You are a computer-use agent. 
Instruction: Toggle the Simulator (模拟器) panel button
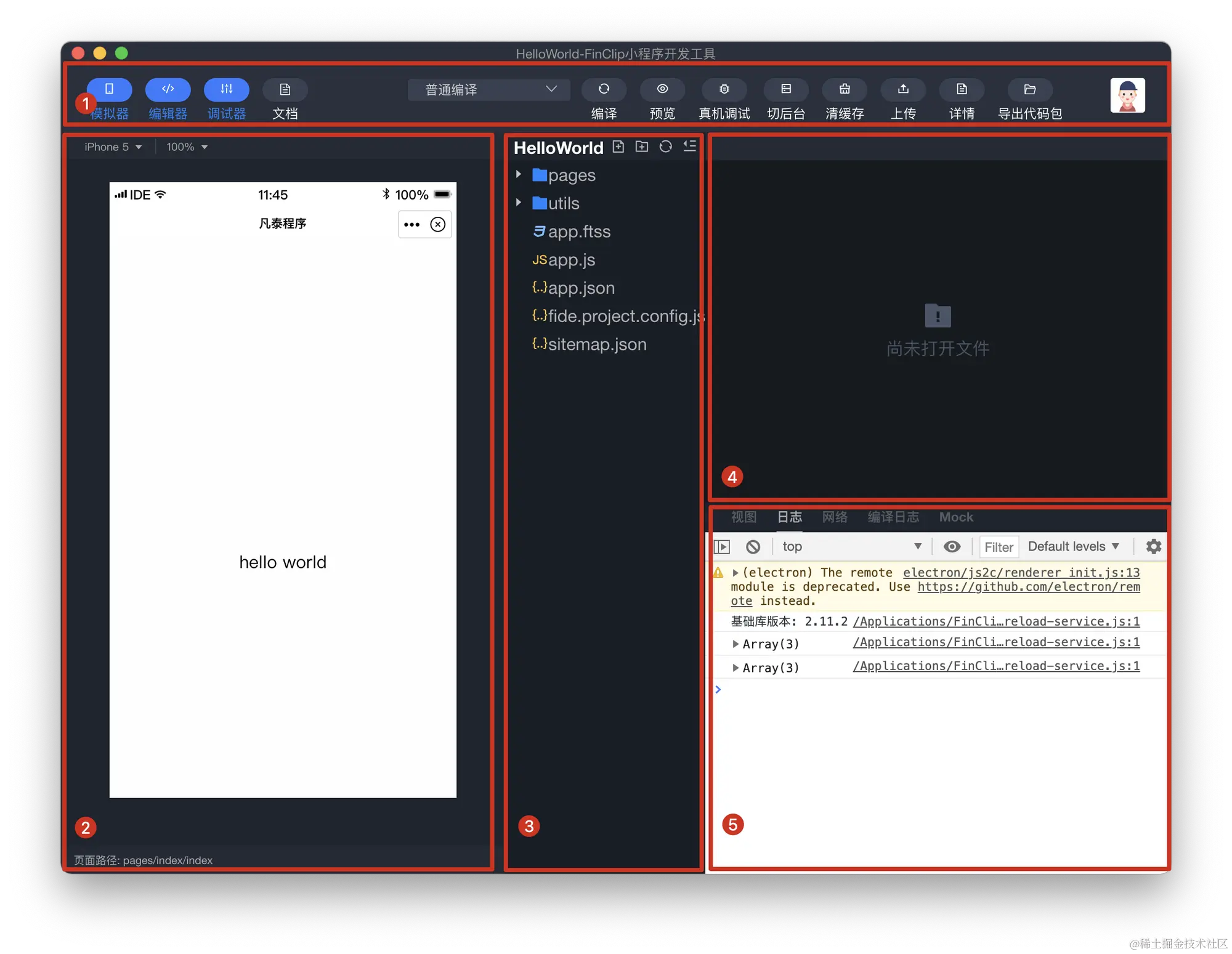click(x=109, y=89)
